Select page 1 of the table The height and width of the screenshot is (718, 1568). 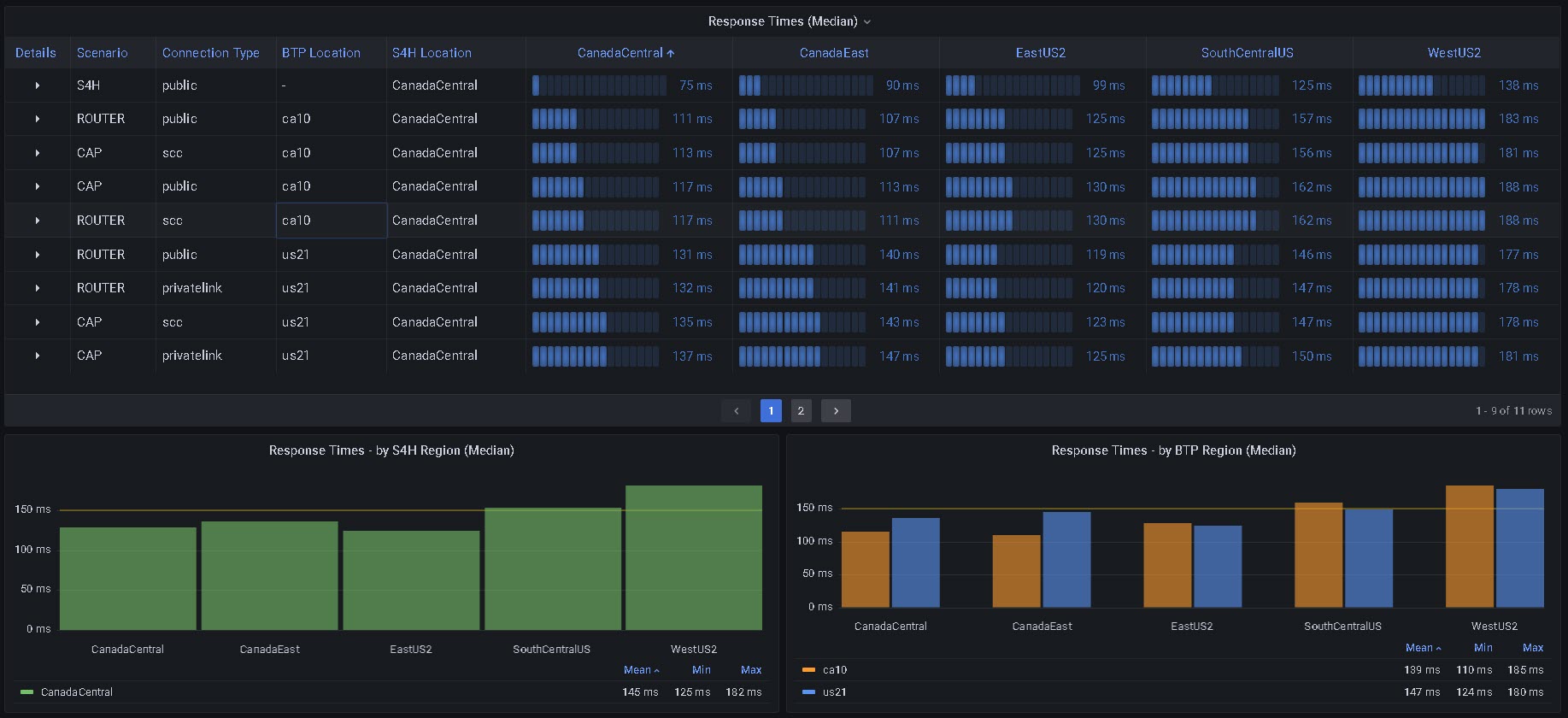pos(771,411)
